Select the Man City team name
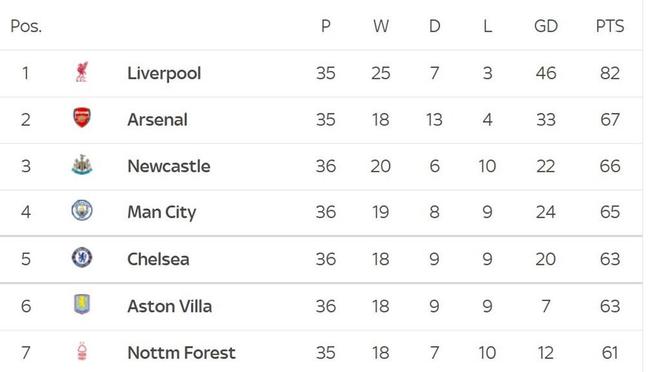This screenshot has height=372, width=660. click(162, 213)
